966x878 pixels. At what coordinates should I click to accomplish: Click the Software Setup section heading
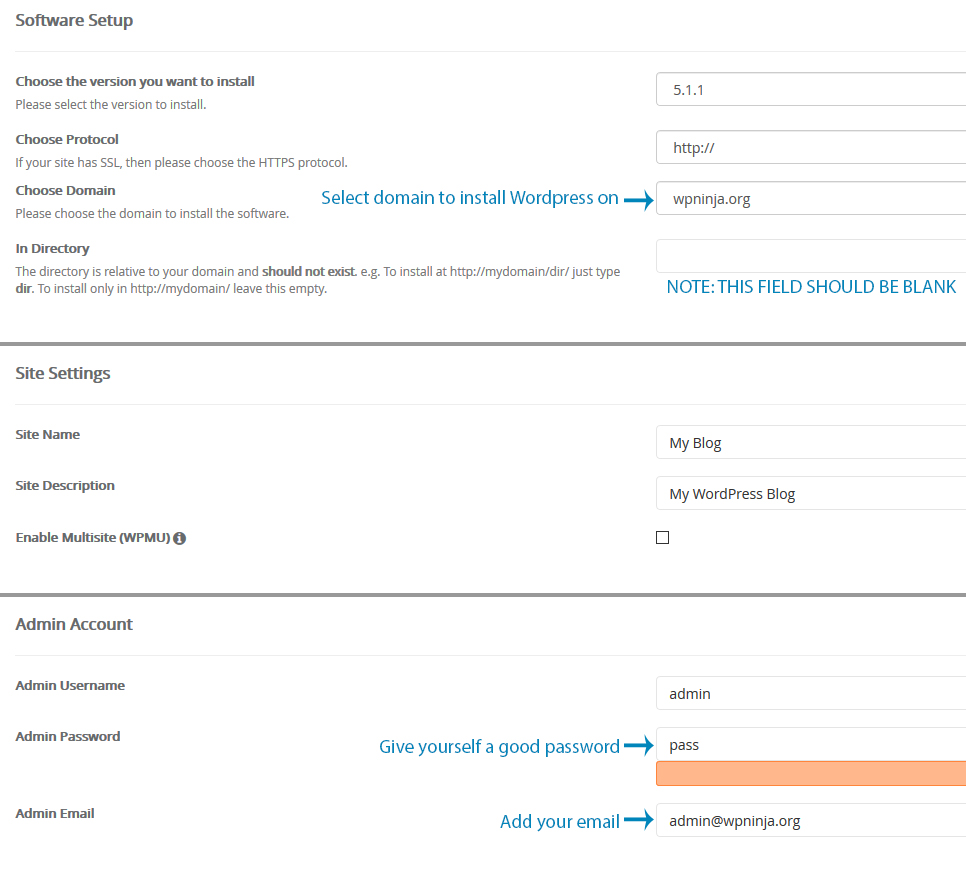74,20
